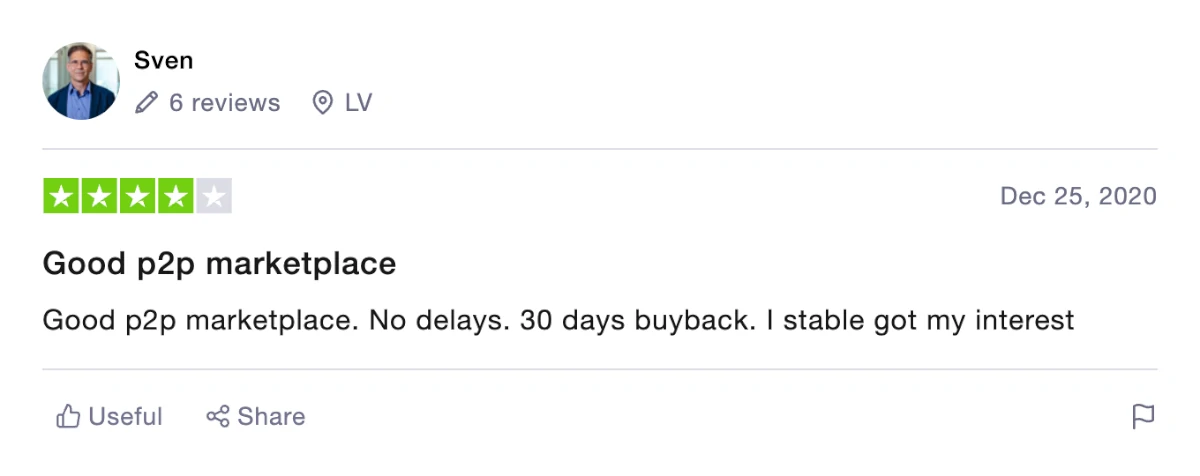Report the review with the flag icon

pos(1143,417)
